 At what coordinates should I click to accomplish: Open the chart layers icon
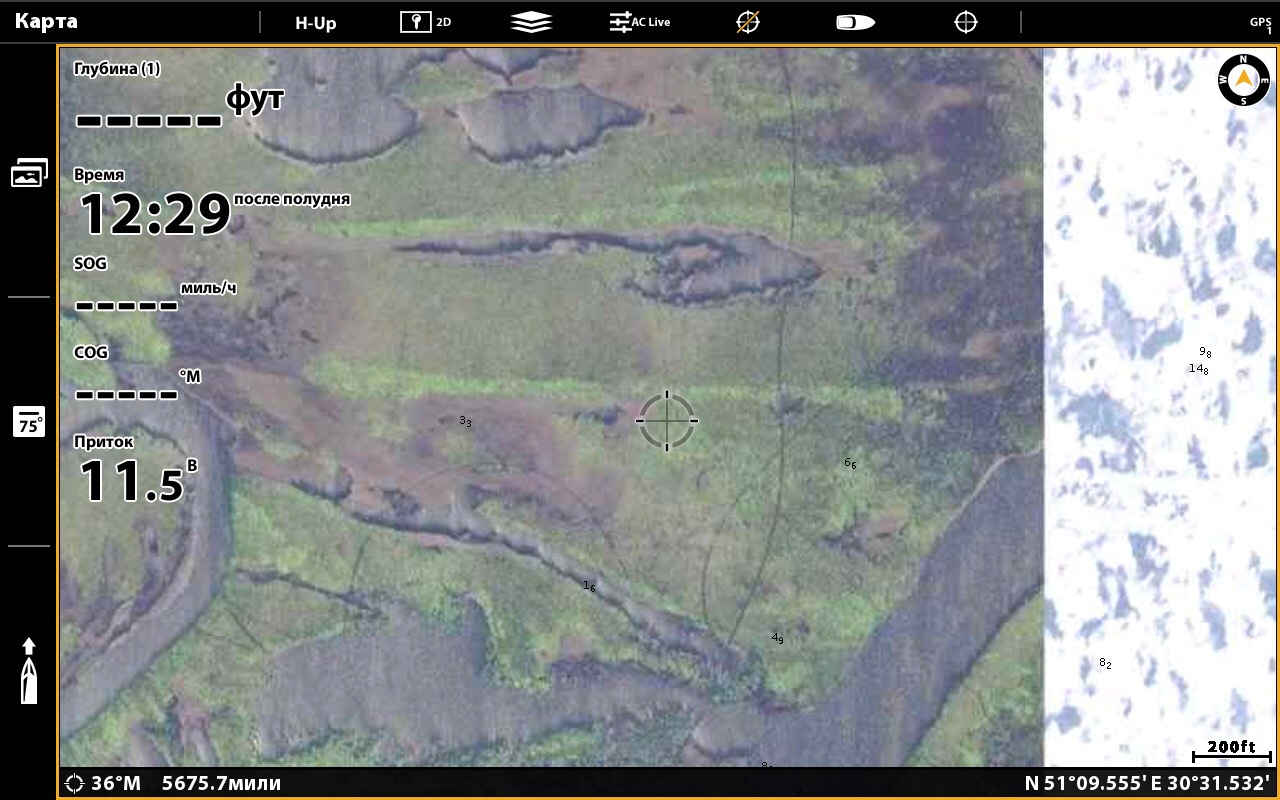(531, 22)
